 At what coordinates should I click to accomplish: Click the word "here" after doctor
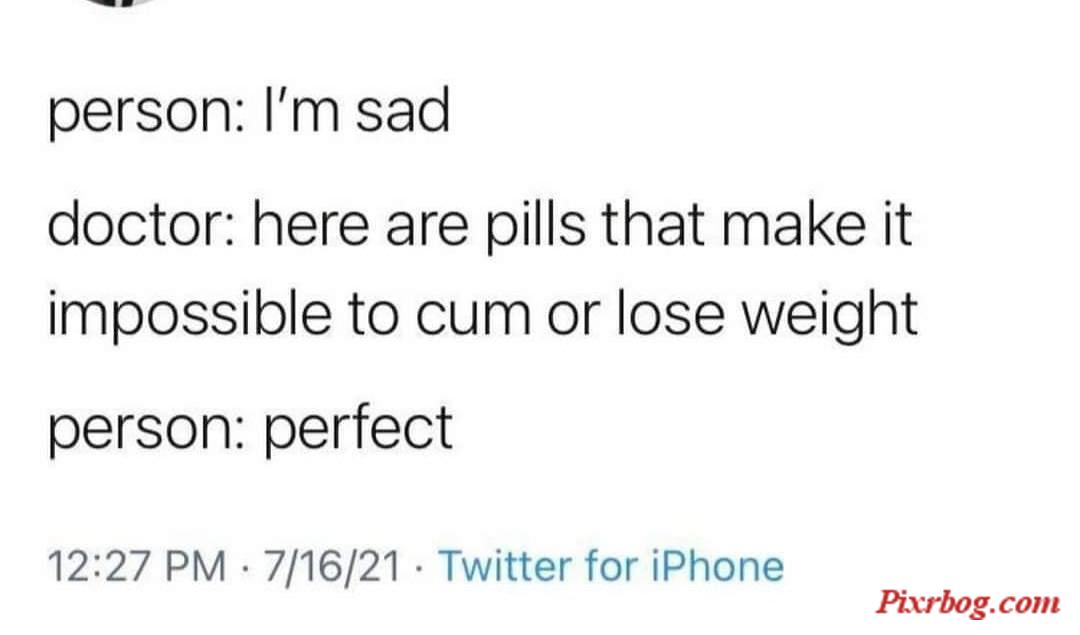[310, 225]
